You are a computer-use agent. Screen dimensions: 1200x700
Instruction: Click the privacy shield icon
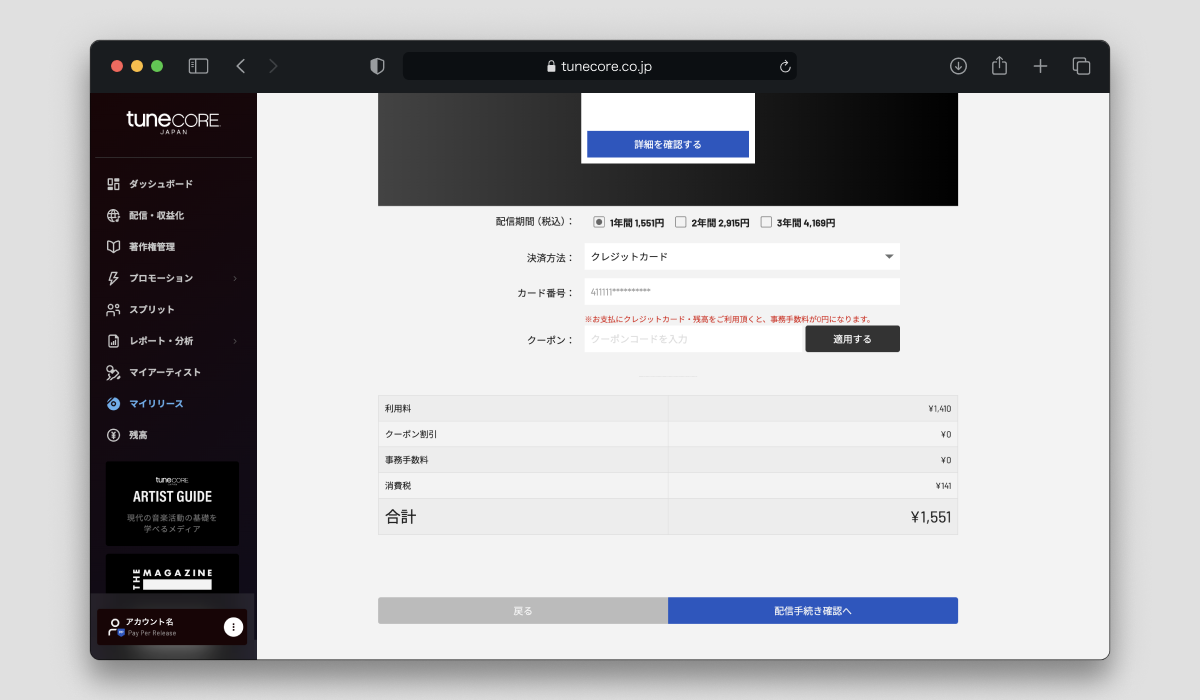coord(377,66)
